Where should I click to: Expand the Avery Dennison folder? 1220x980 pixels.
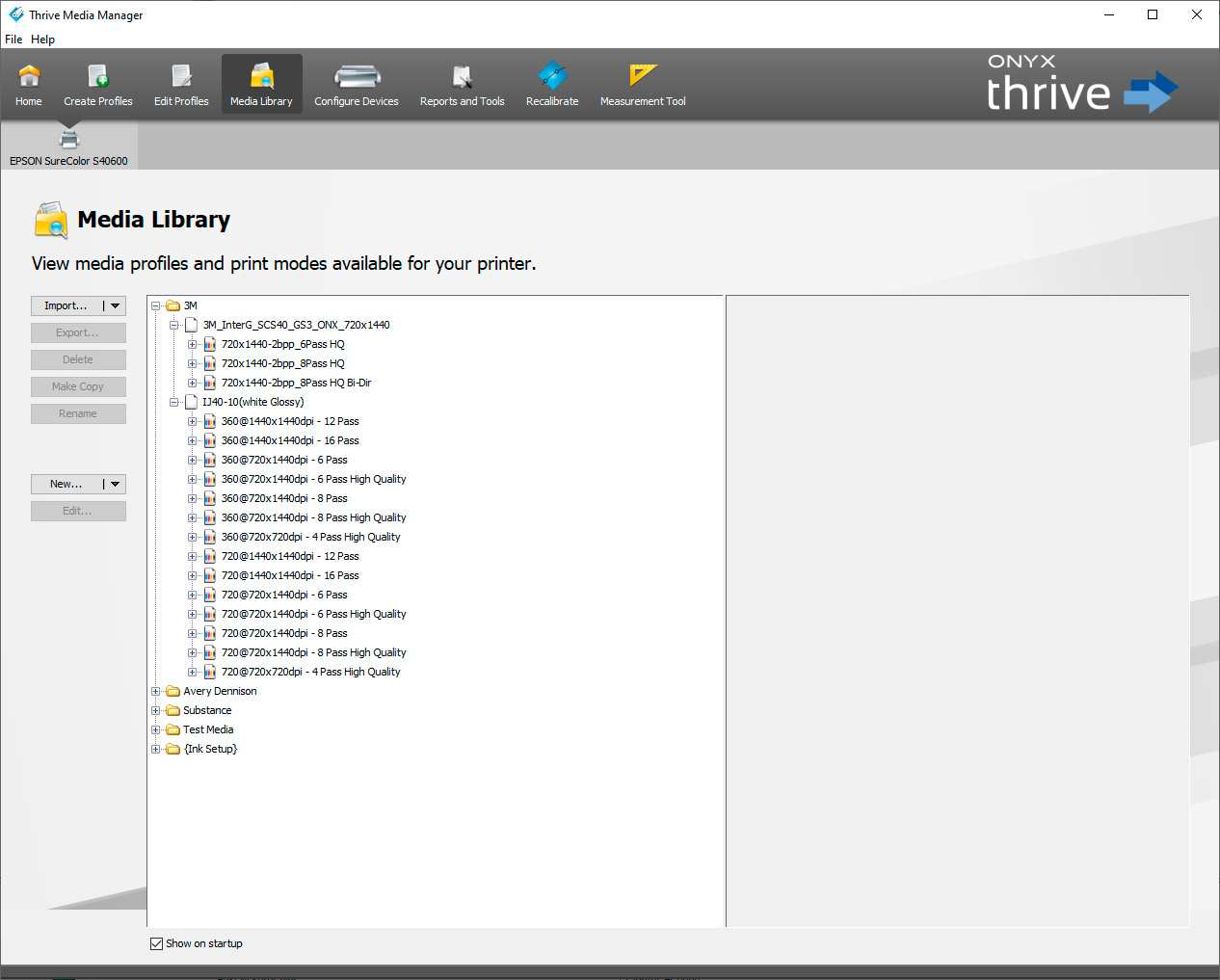point(155,691)
